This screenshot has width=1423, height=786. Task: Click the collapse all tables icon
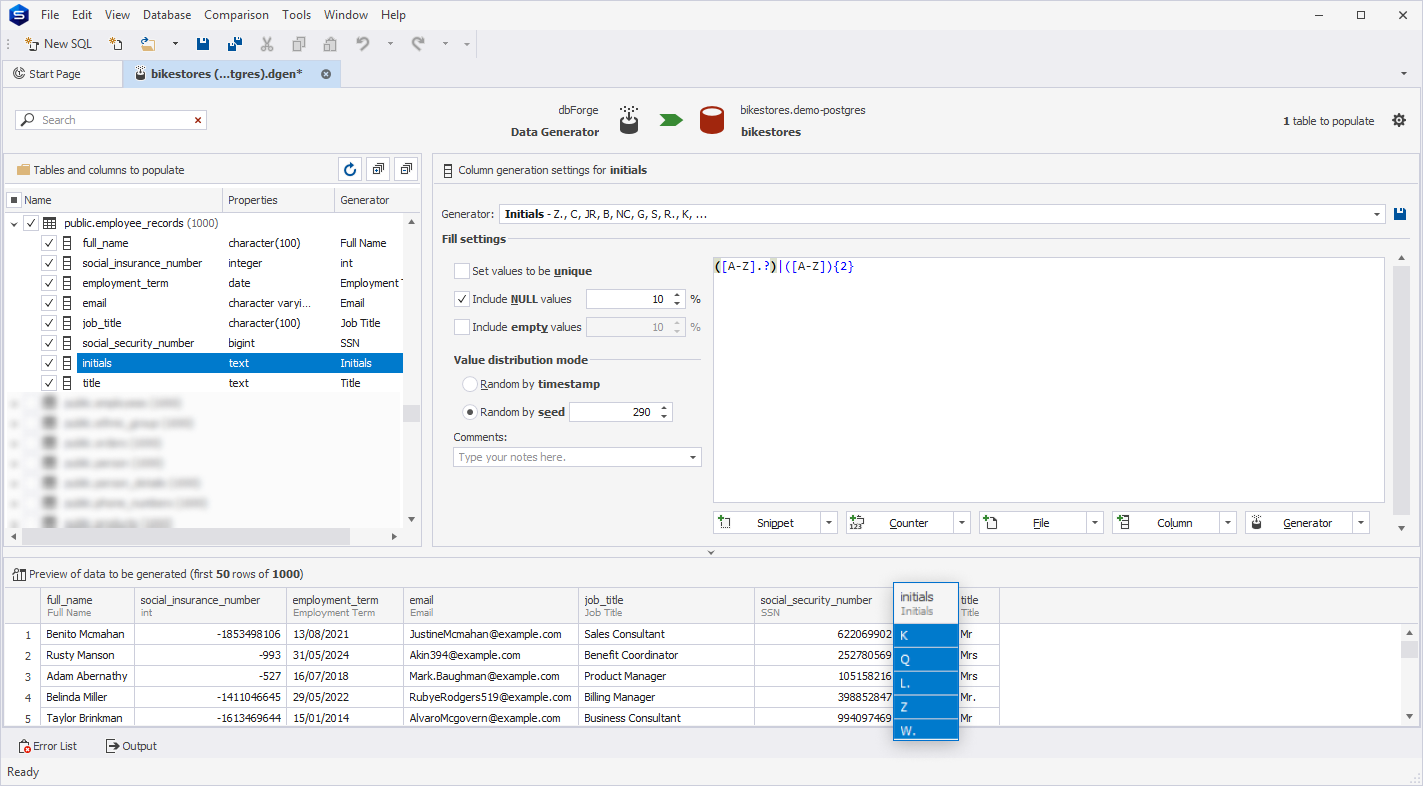406,170
